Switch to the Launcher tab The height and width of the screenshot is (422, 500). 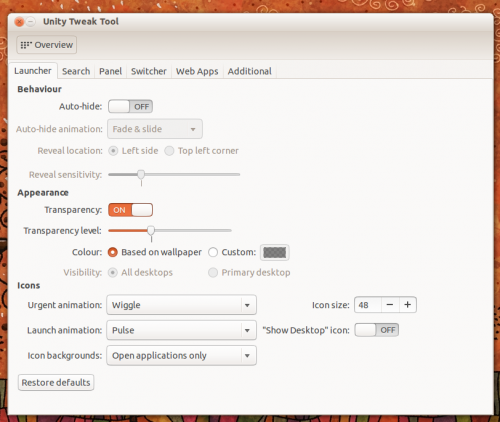point(33,71)
